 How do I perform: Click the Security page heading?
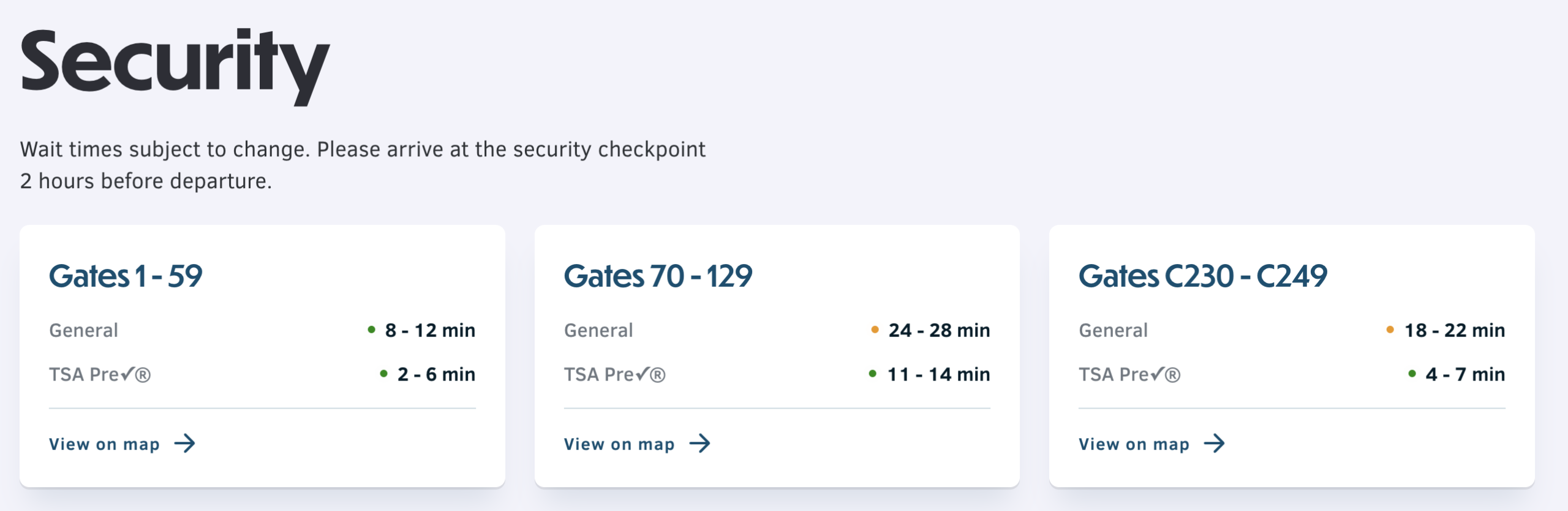click(175, 64)
